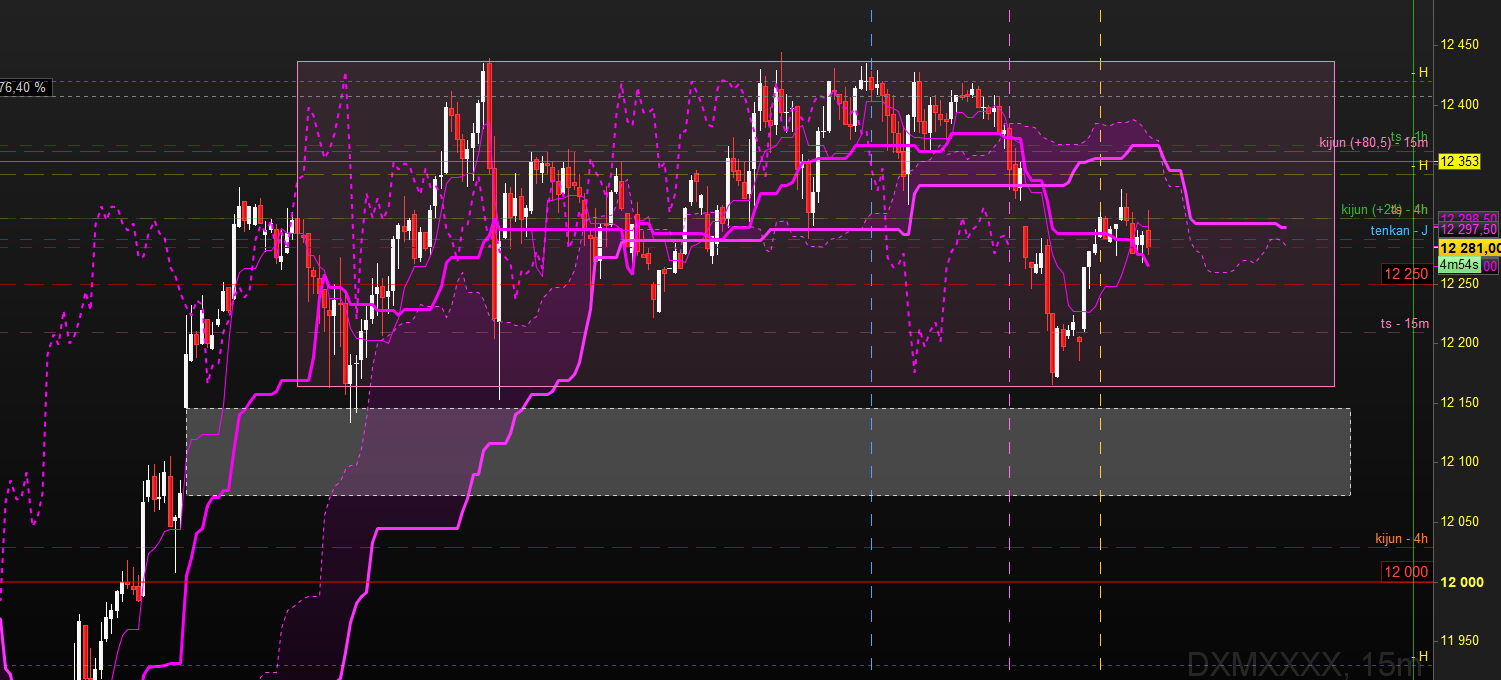Click the 12 450 price axis value
The height and width of the screenshot is (680, 1501).
point(1458,44)
